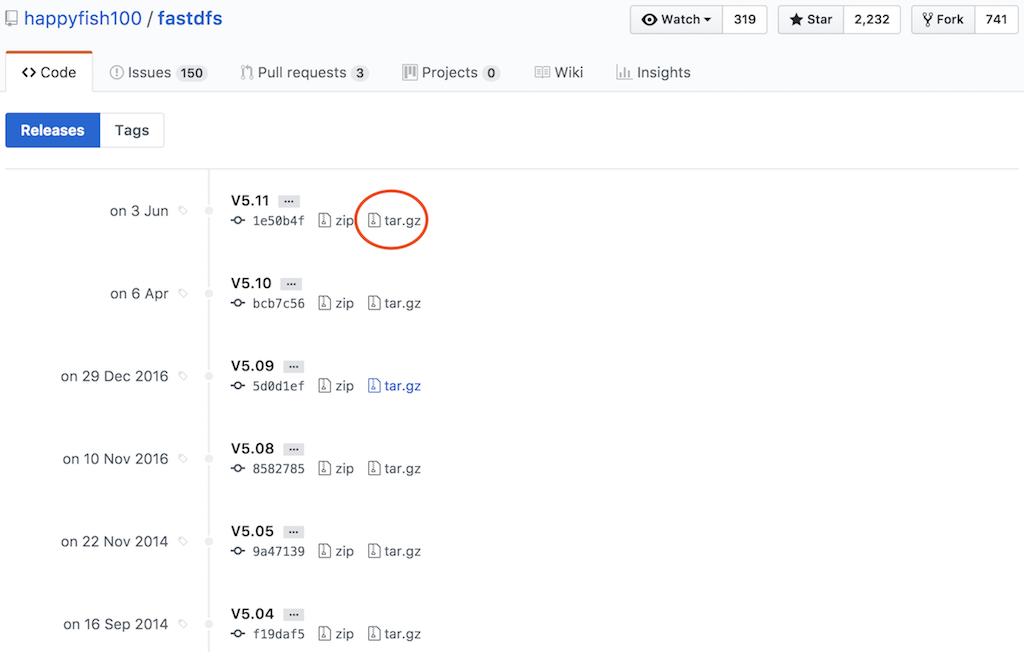The image size is (1024, 652).
Task: Download the V5.11 zip archive
Action: (336, 220)
